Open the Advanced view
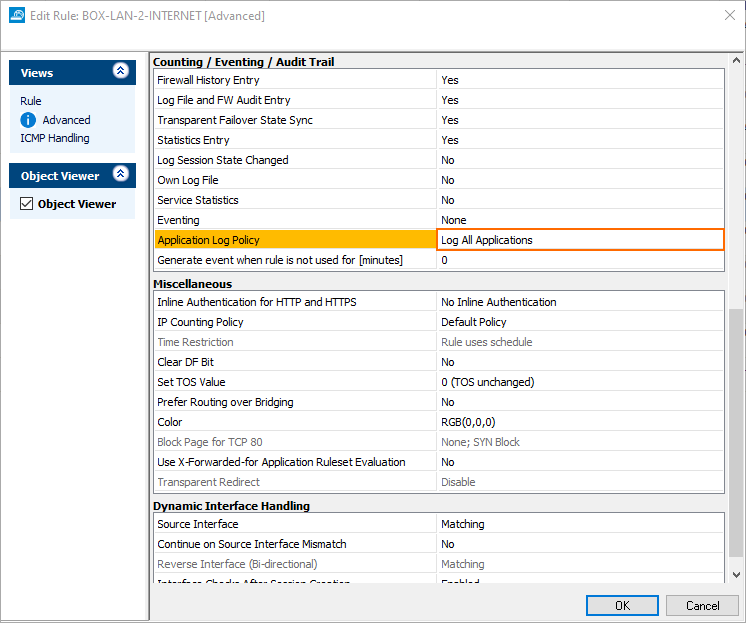 click(x=67, y=120)
